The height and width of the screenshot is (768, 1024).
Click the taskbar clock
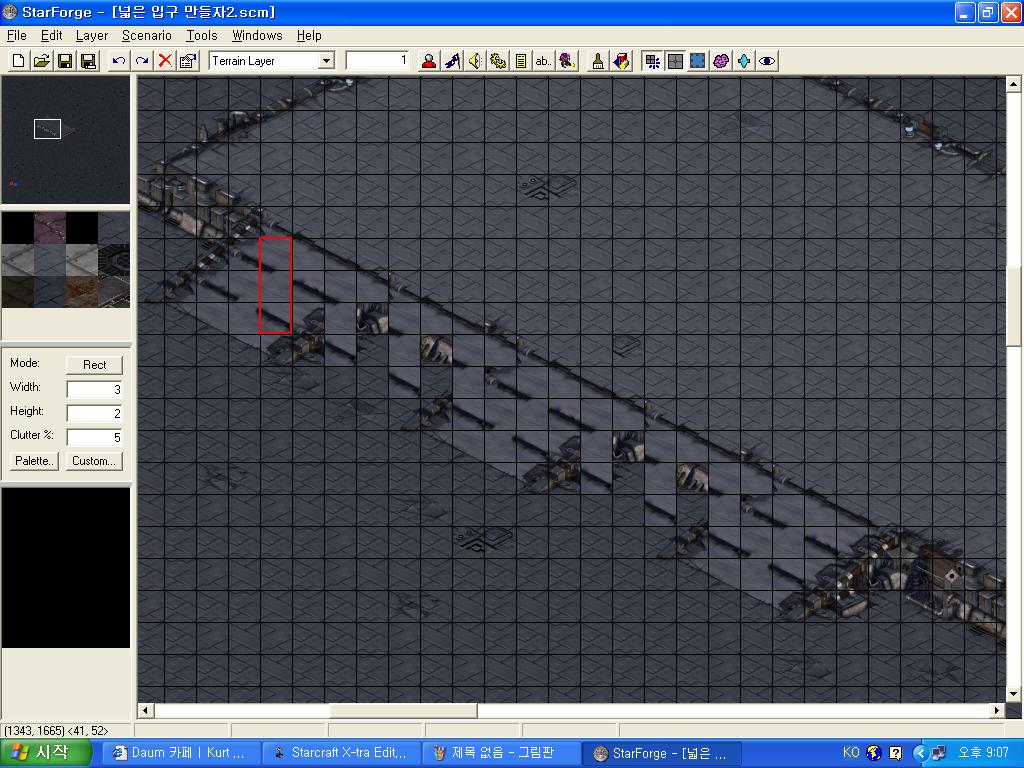984,753
